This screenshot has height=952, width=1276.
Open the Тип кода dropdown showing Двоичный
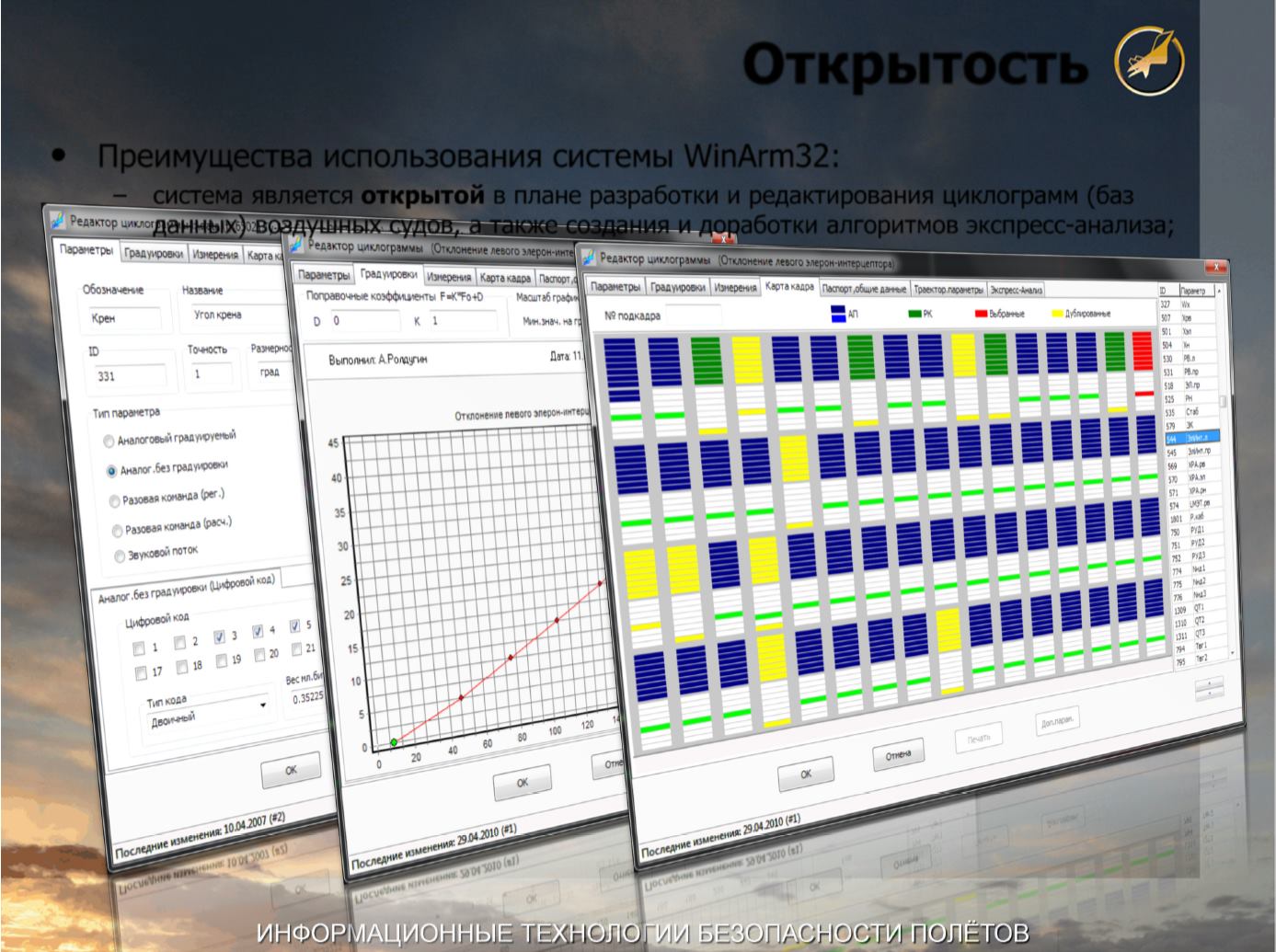[x=209, y=713]
